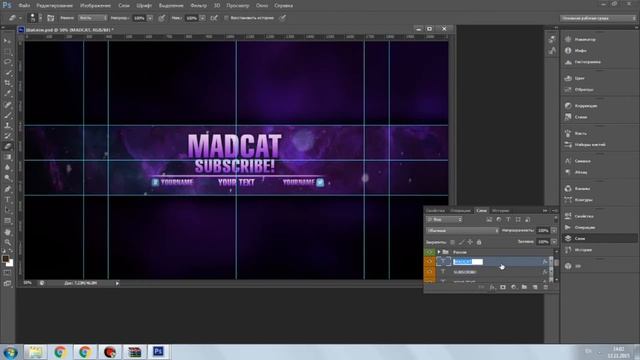Open the 'Окно' menu
The height and width of the screenshot is (360, 640).
pos(262,6)
